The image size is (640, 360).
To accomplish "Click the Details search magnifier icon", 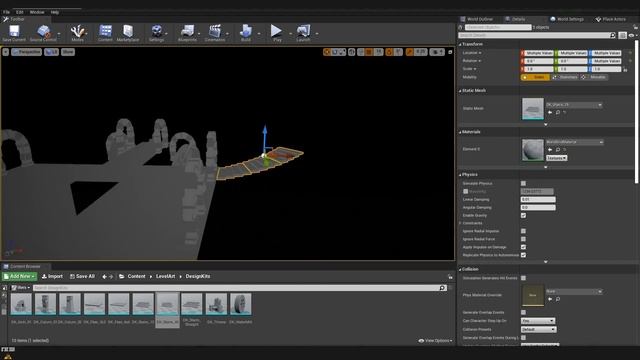I will tap(613, 36).
